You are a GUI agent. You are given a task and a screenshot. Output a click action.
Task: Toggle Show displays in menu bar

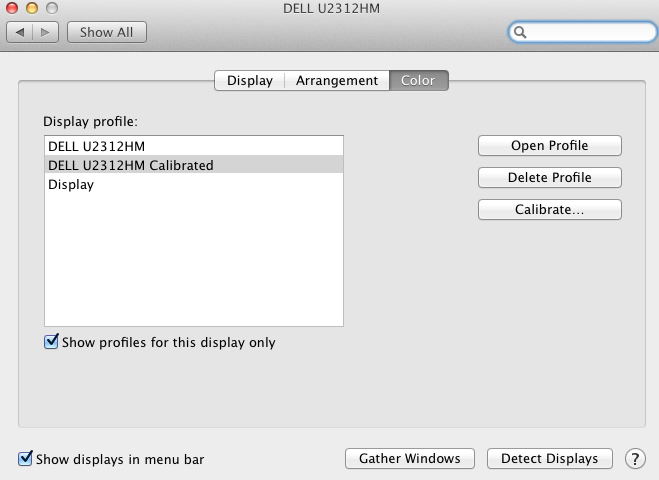coord(25,458)
